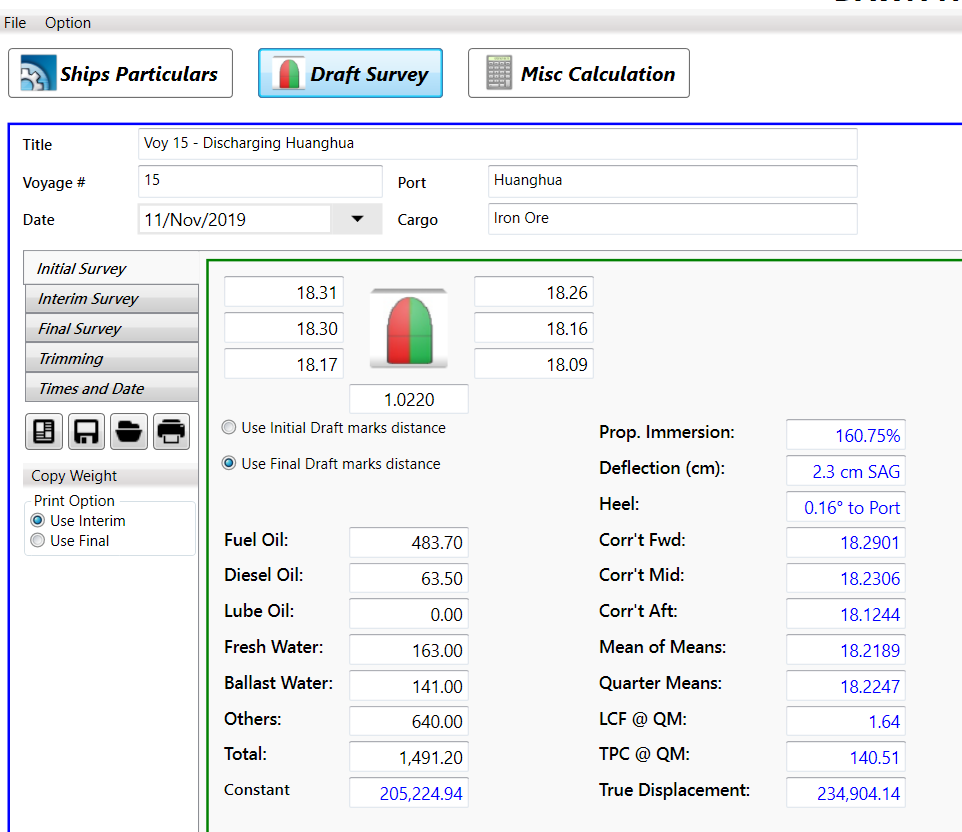Open the Trimming tab
962x832 pixels.
pos(111,359)
